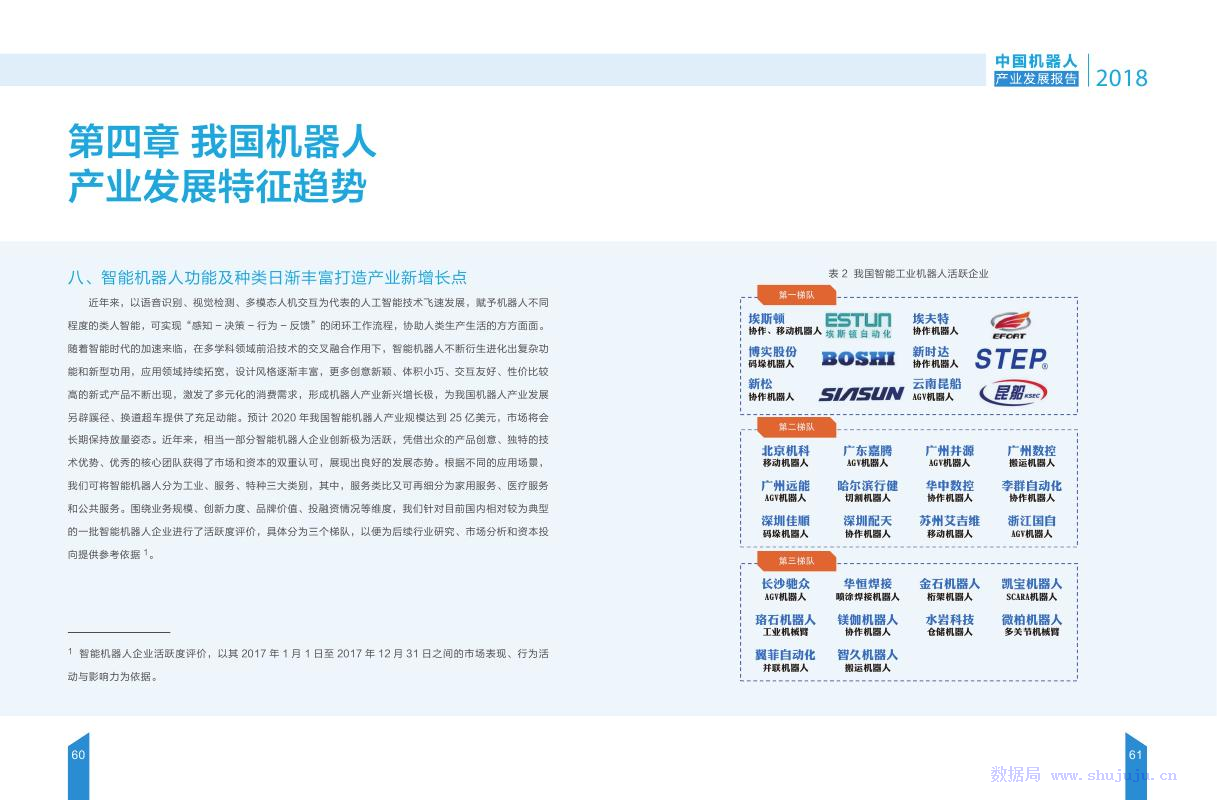
Task: Click company name 广东嘉腾
Action: [868, 451]
